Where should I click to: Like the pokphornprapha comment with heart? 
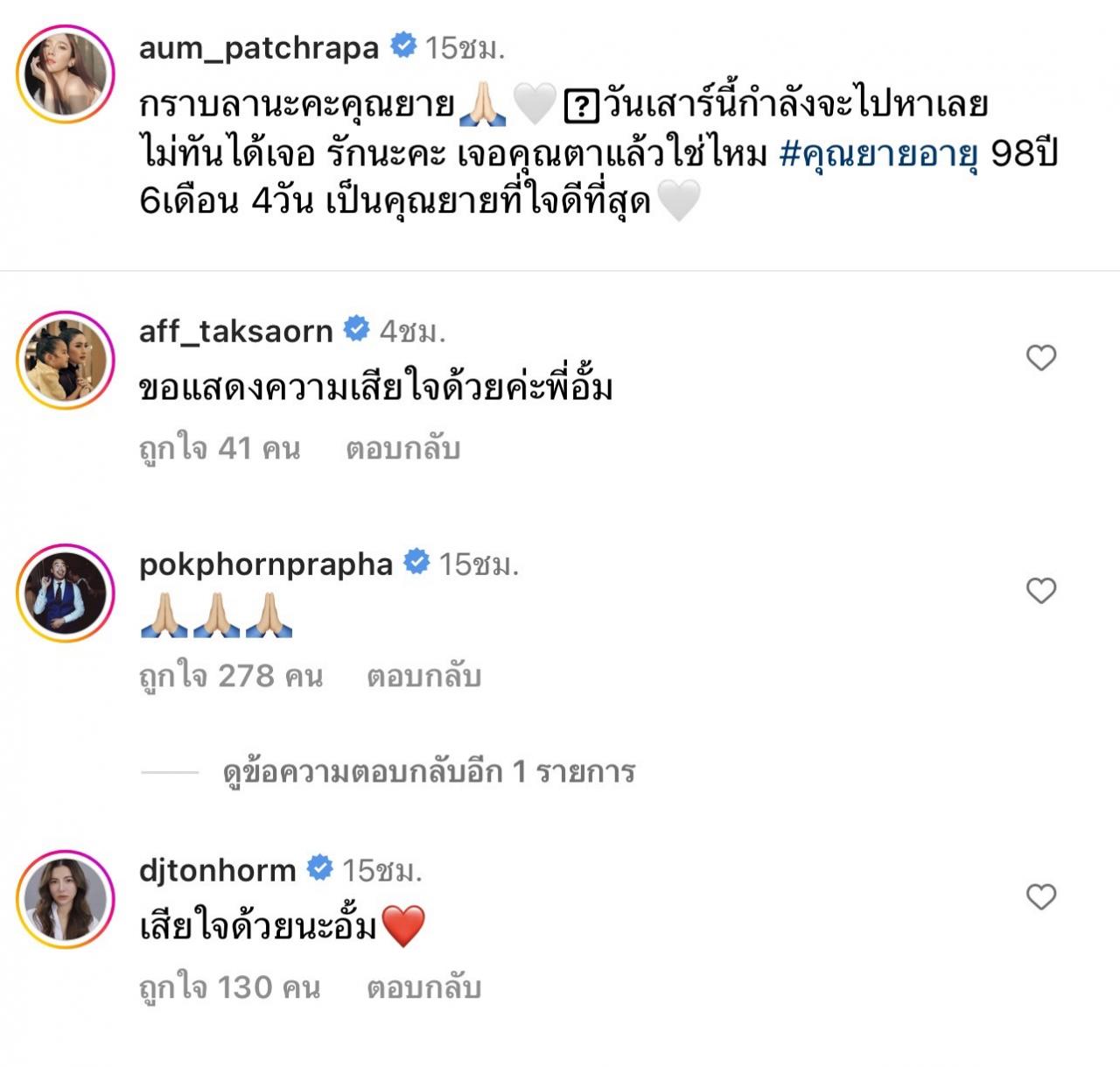click(x=1041, y=591)
